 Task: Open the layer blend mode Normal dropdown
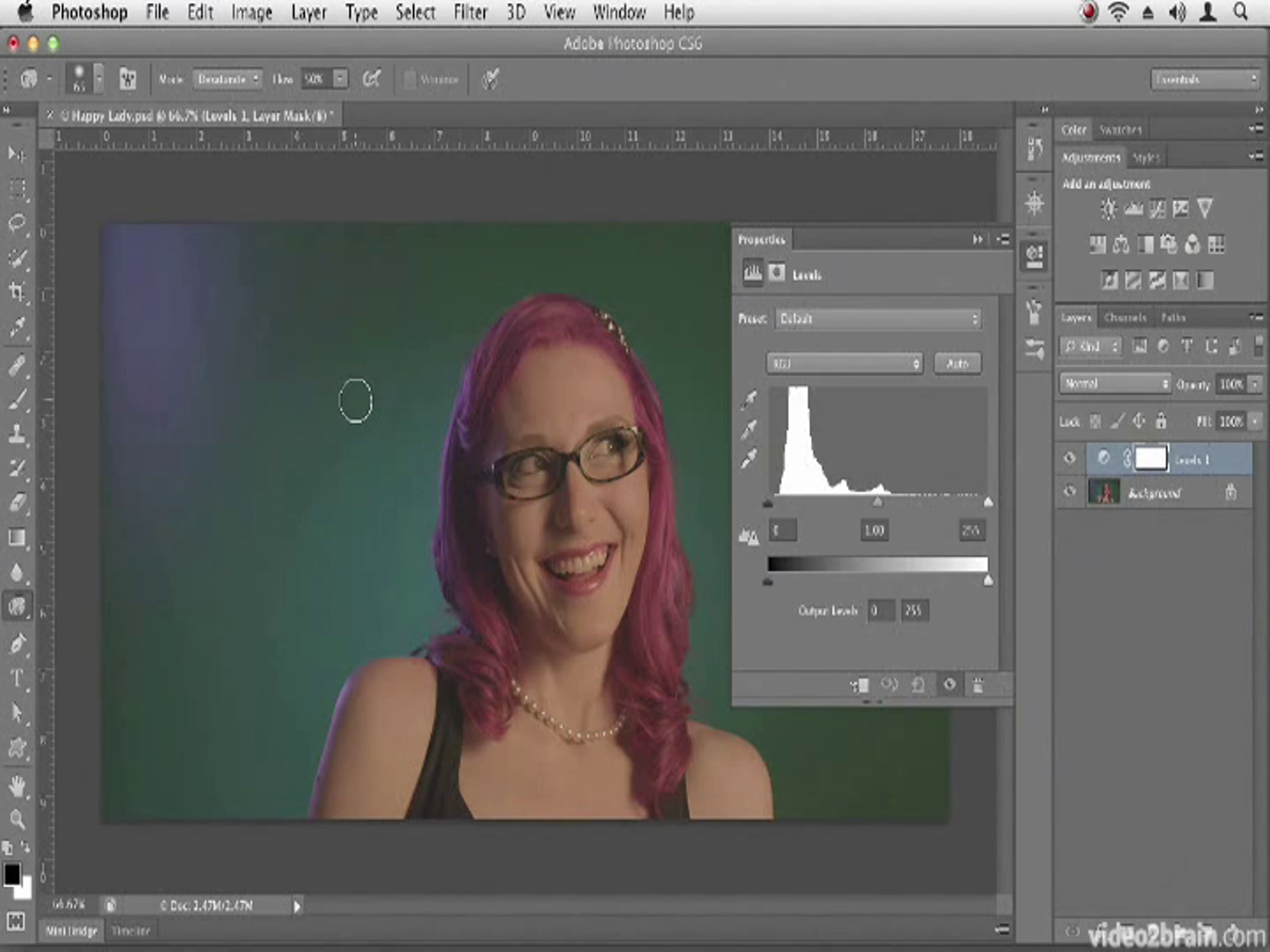1114,383
